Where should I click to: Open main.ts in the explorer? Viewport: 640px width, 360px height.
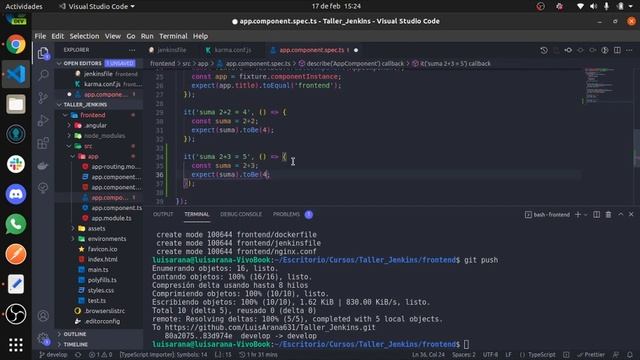(98, 270)
